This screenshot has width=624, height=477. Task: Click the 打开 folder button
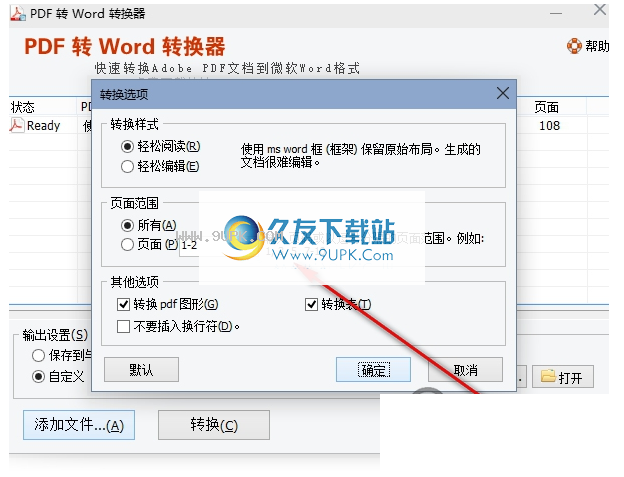tap(563, 376)
